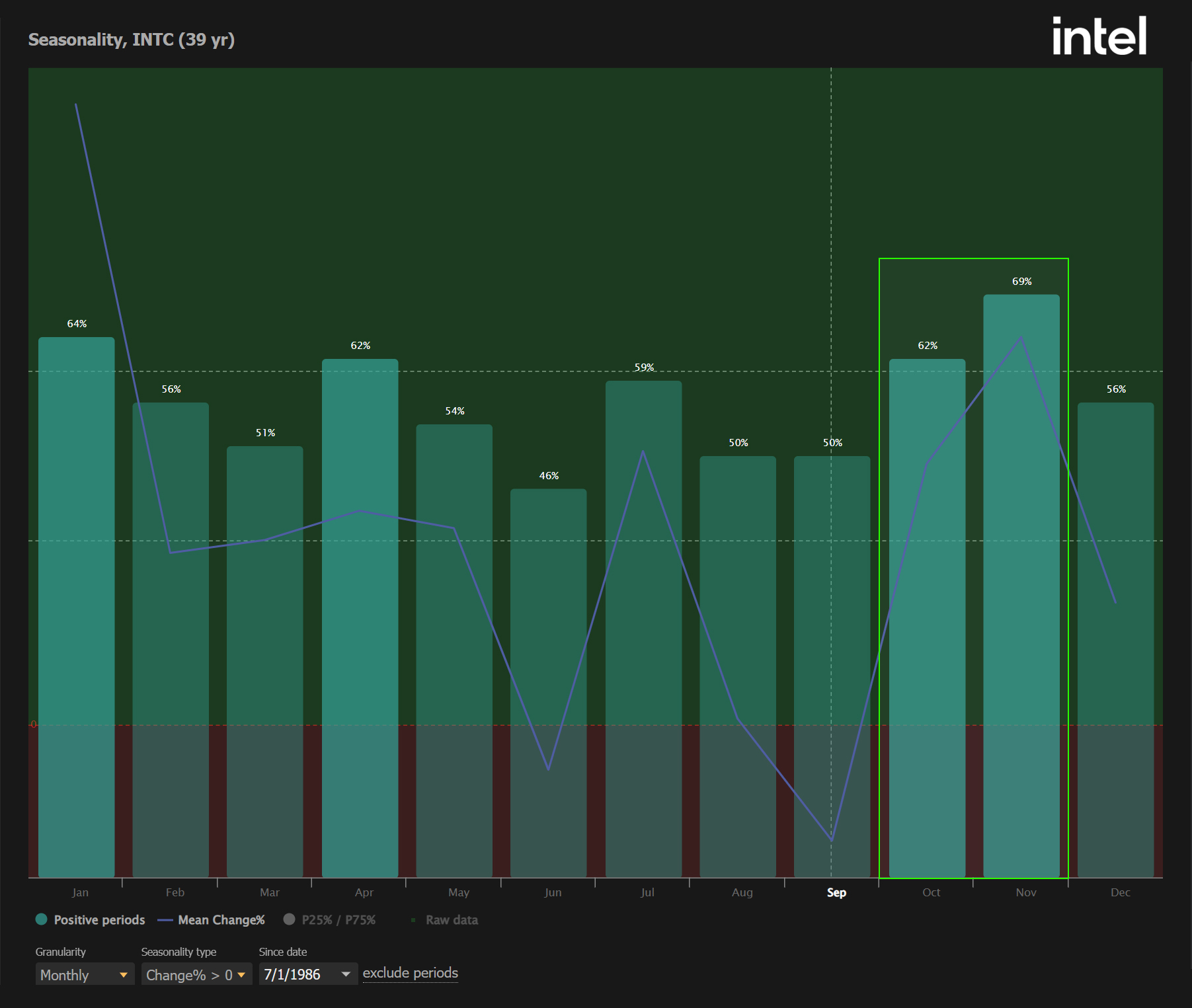1192x1008 pixels.
Task: Select the July bar
Action: 644,629
